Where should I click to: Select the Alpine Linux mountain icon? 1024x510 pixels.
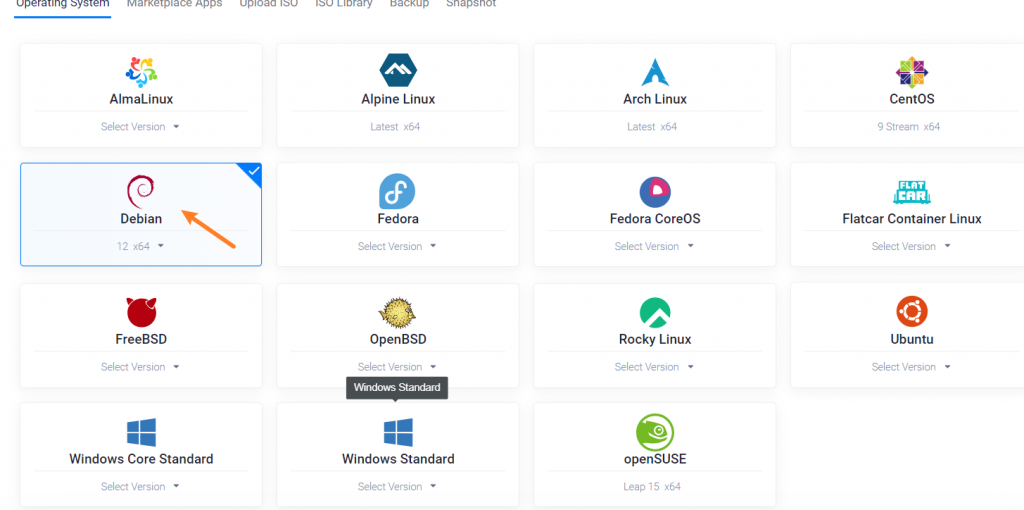click(398, 71)
